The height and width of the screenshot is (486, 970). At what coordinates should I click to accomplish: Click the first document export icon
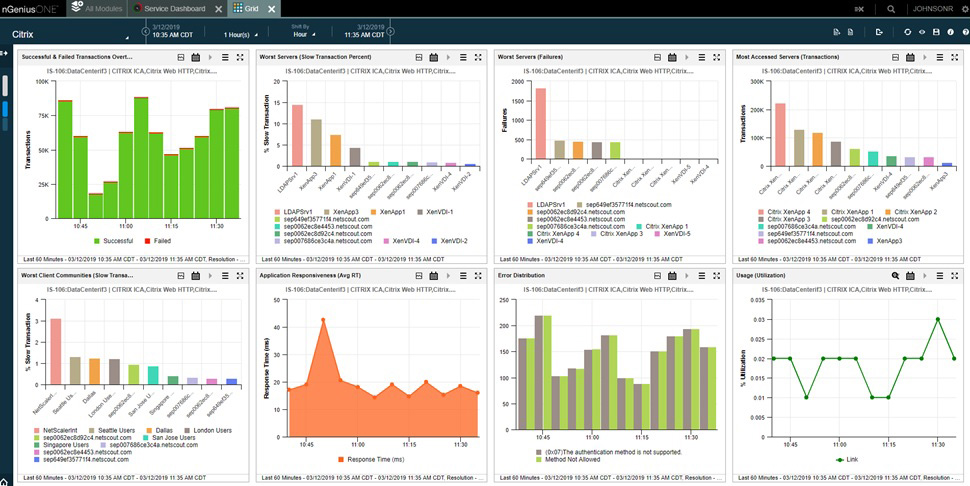pos(836,32)
